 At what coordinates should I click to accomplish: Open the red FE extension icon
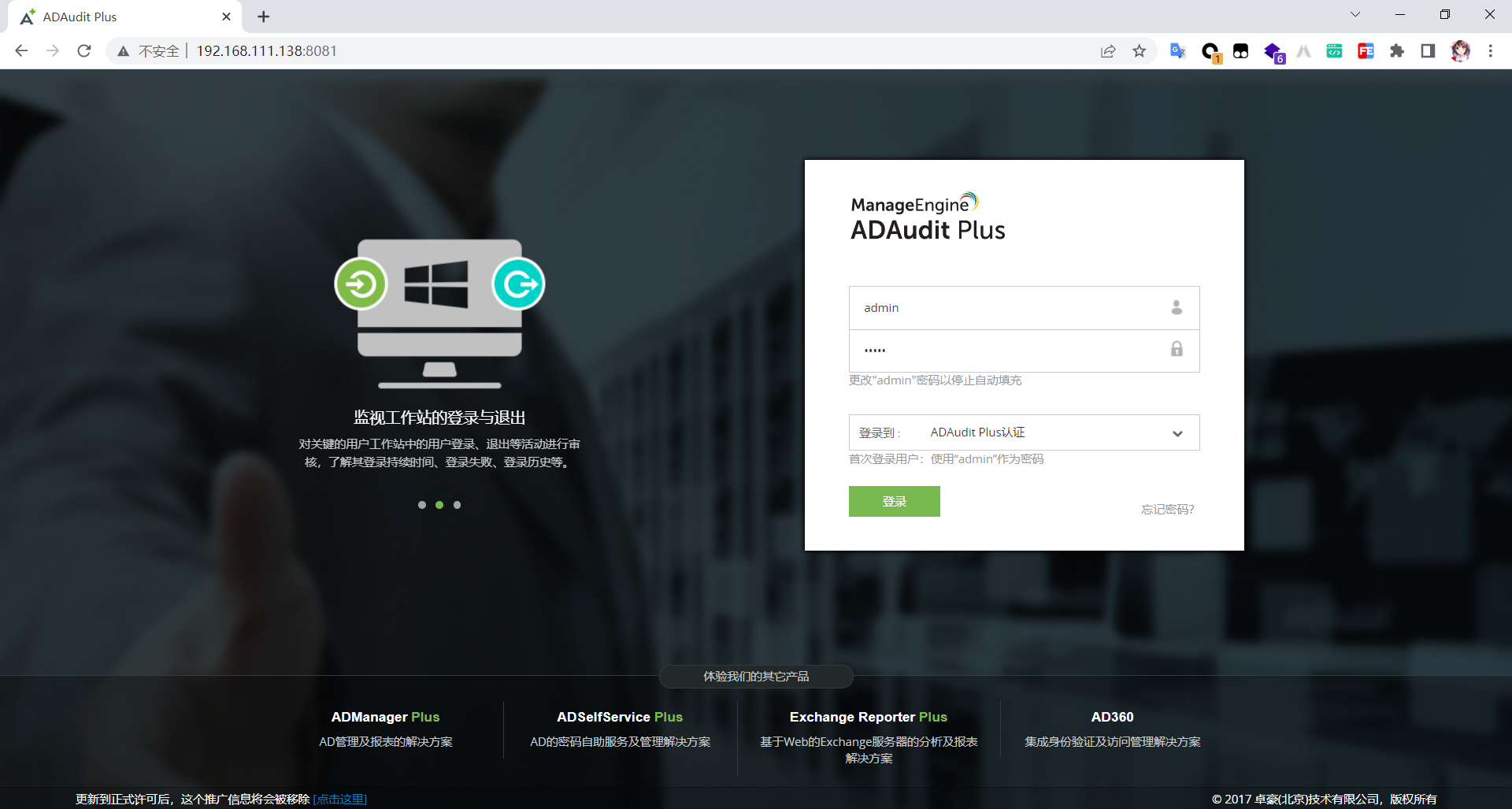tap(1366, 51)
